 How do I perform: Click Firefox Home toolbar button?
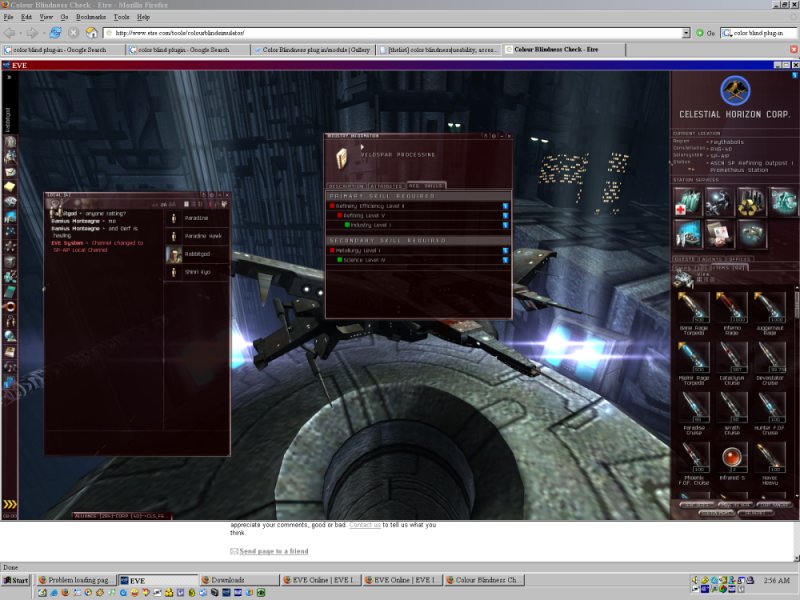pos(91,33)
